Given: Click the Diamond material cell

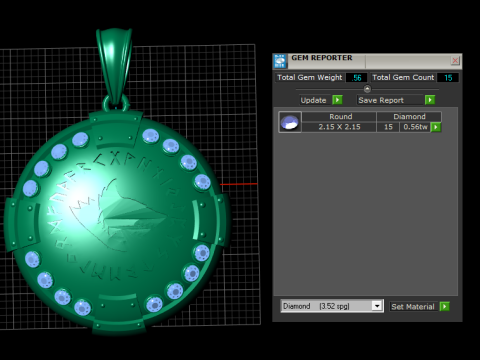Looking at the screenshot, I should click(x=409, y=117).
